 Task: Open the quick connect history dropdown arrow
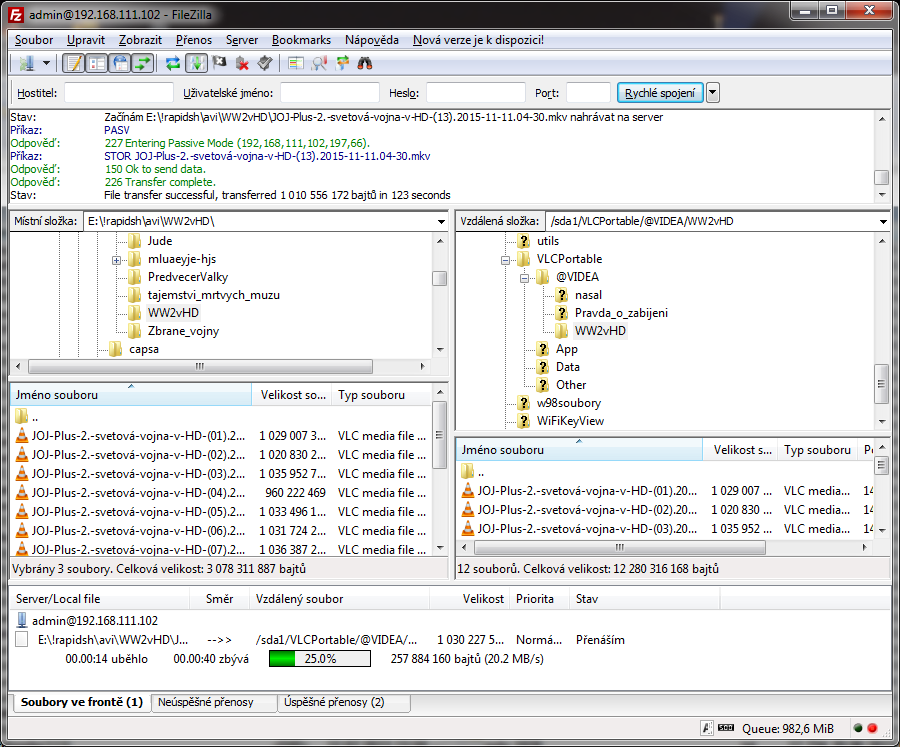point(713,93)
